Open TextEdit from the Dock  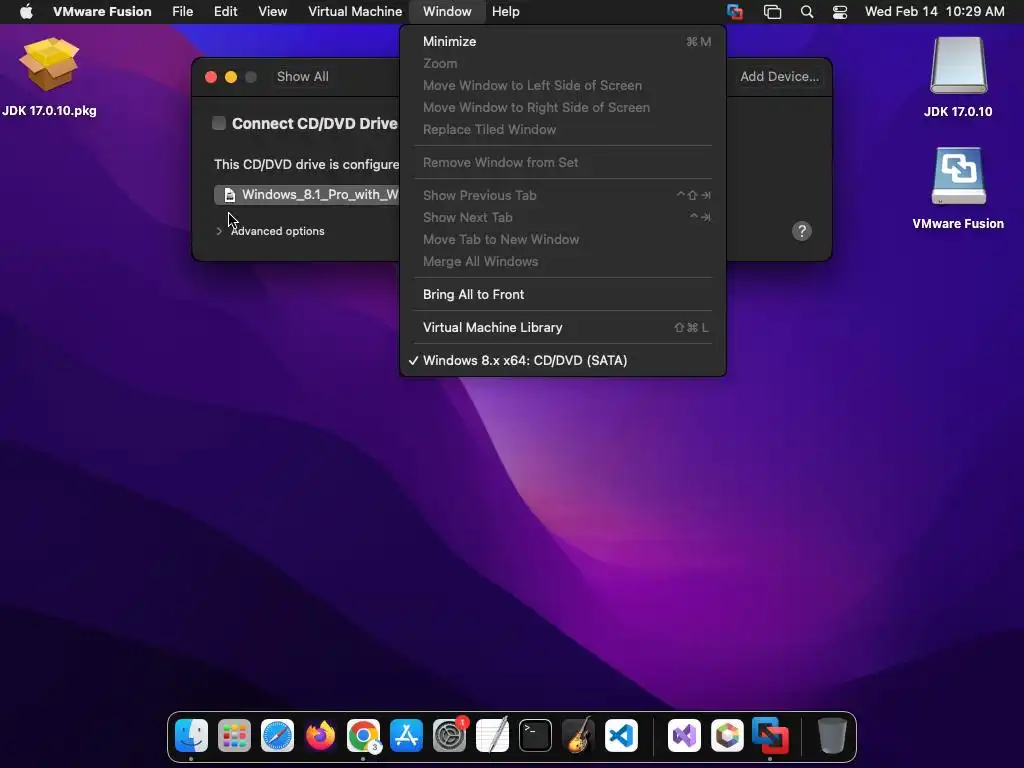click(x=492, y=735)
